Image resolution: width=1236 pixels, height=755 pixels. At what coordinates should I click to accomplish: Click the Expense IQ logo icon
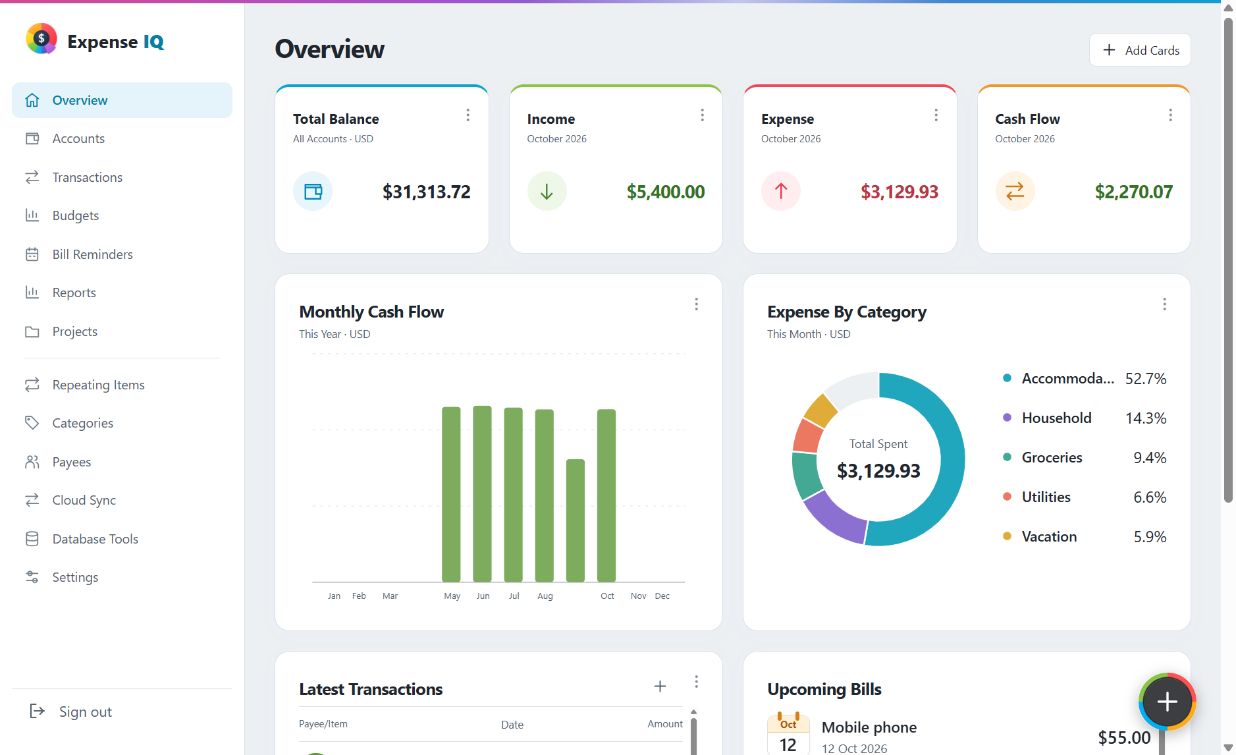click(41, 39)
